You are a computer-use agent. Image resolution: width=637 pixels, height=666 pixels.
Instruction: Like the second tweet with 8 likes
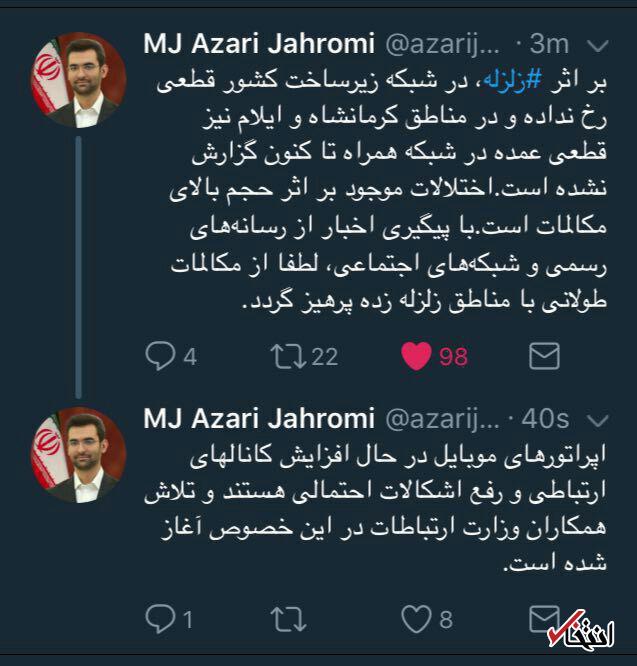pos(416,619)
